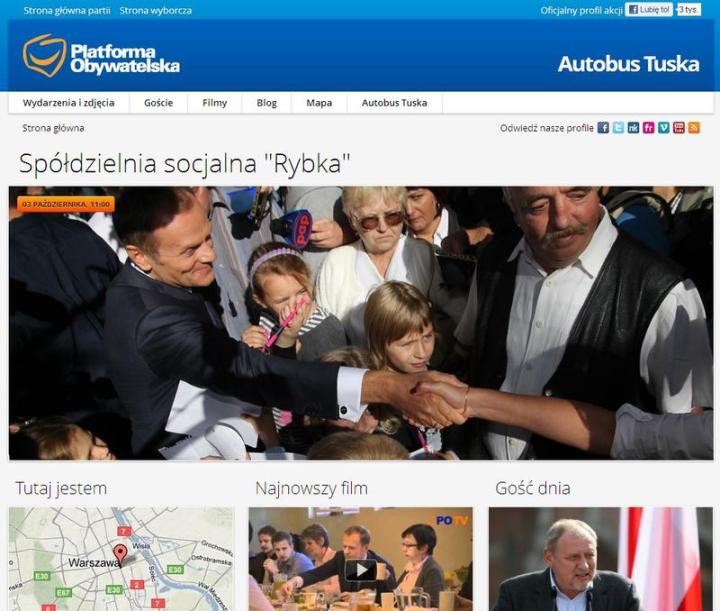Open the Mapa menu item
720x611 pixels.
319,103
